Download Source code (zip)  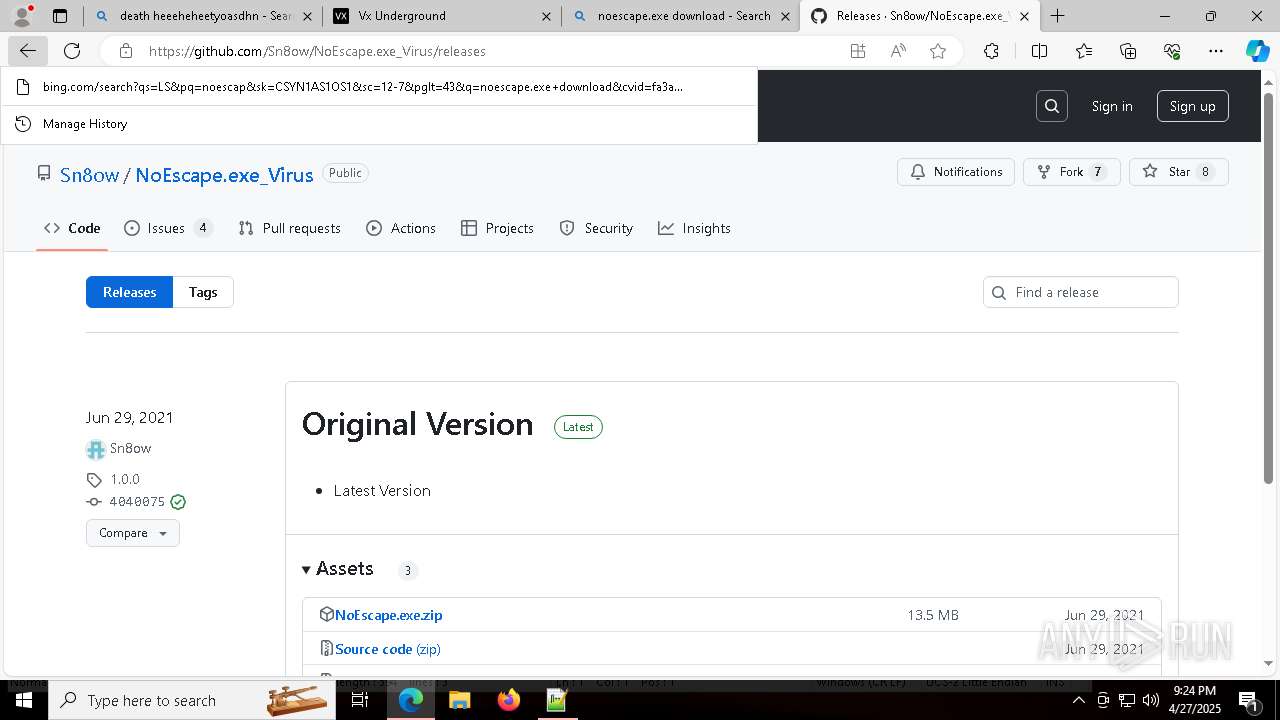tap(387, 649)
